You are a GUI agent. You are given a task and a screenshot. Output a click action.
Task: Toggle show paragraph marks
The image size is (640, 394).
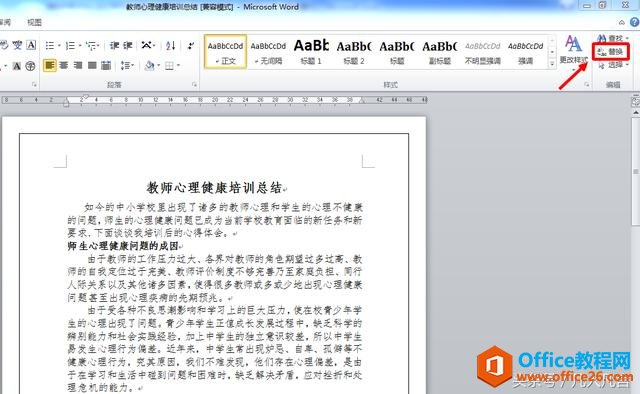[191, 45]
